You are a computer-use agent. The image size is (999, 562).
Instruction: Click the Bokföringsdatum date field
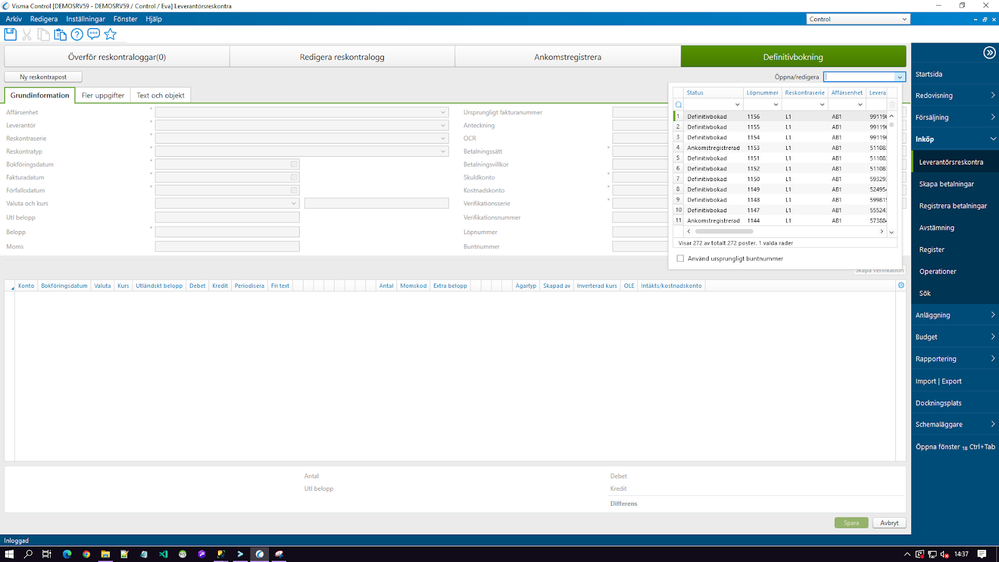coord(227,164)
